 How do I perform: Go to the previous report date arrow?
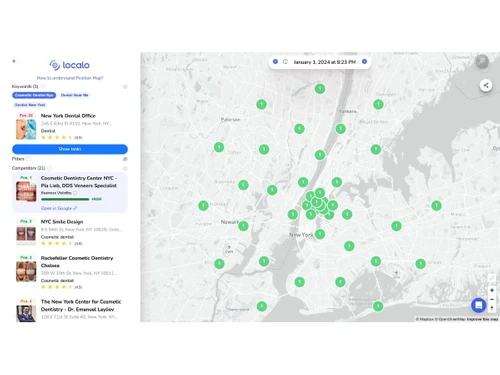[x=275, y=62]
